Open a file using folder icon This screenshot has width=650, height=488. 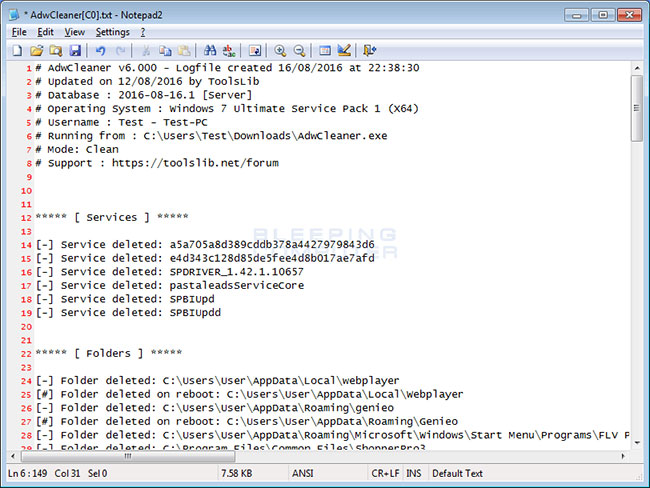coord(36,51)
